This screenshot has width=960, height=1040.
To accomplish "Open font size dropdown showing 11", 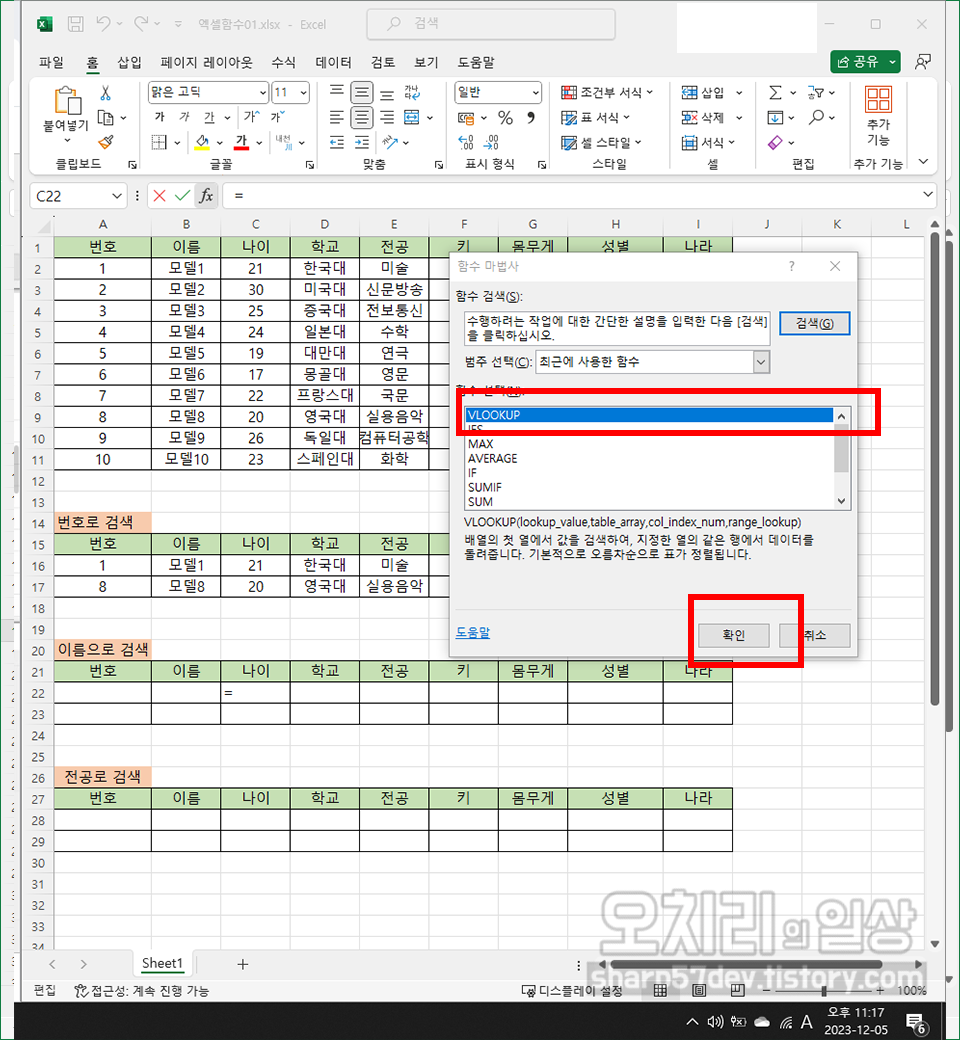I will [x=304, y=93].
